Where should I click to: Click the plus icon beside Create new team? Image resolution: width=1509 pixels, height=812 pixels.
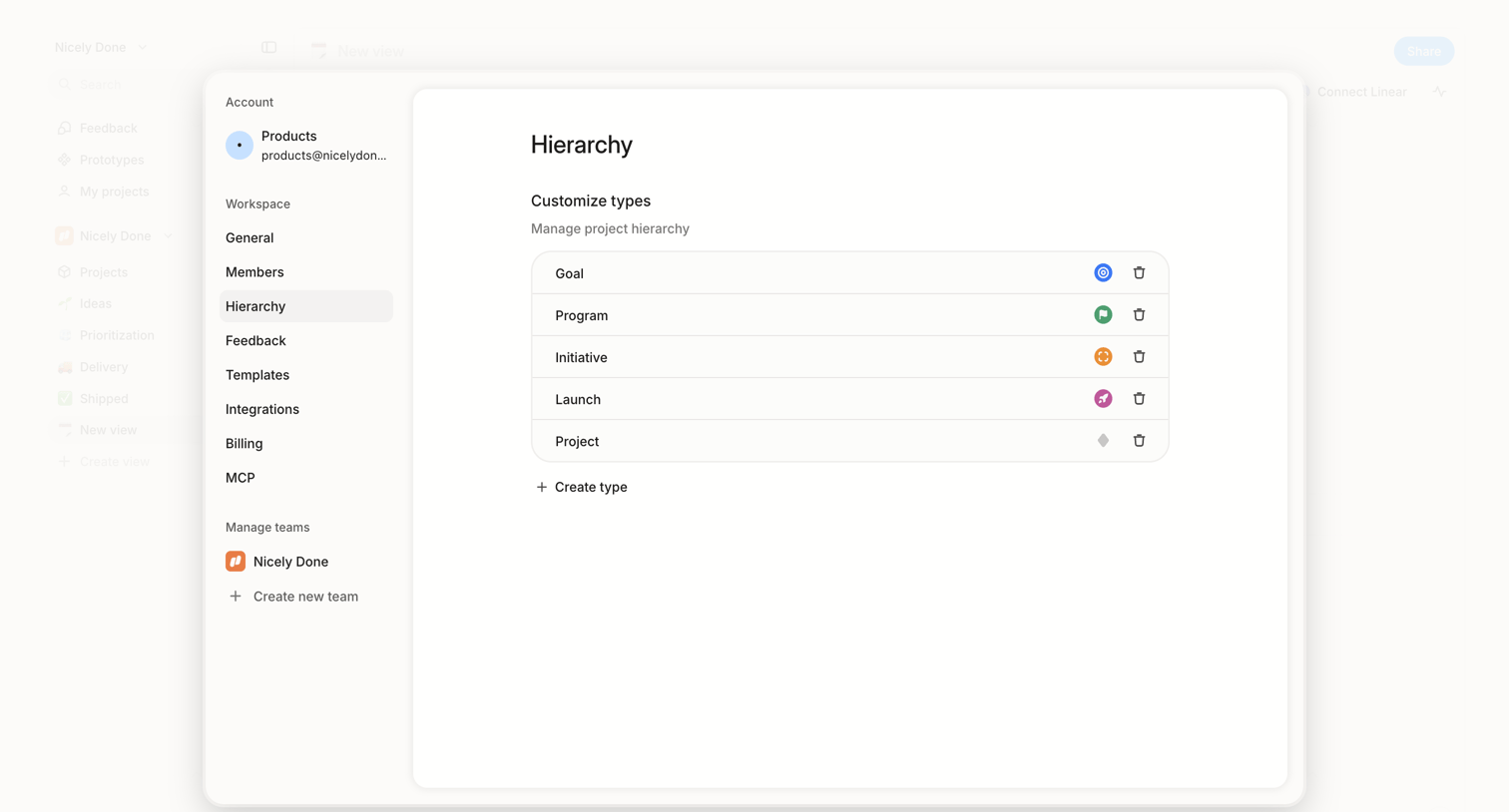pos(236,597)
